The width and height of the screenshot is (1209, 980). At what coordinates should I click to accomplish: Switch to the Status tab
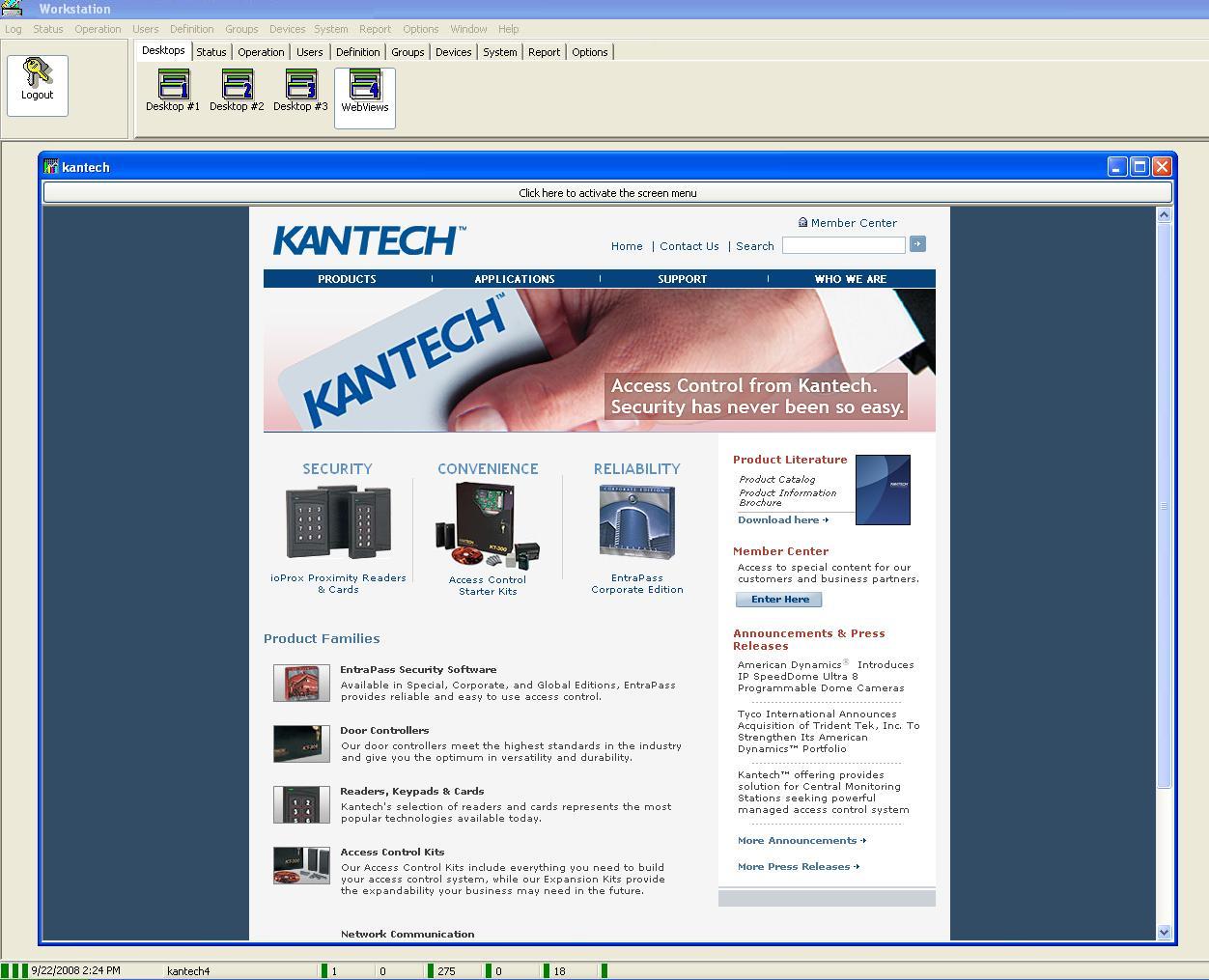[211, 52]
